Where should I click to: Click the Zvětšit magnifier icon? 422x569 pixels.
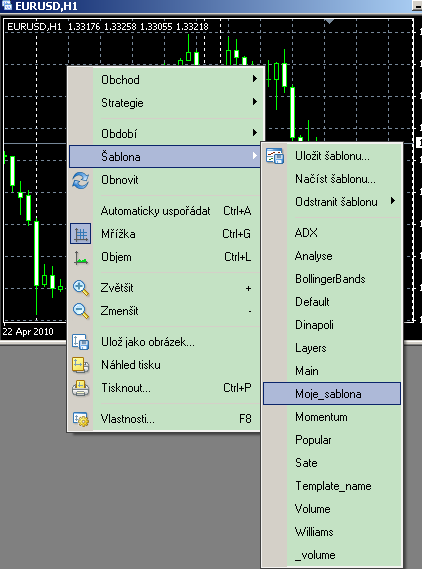[80, 288]
